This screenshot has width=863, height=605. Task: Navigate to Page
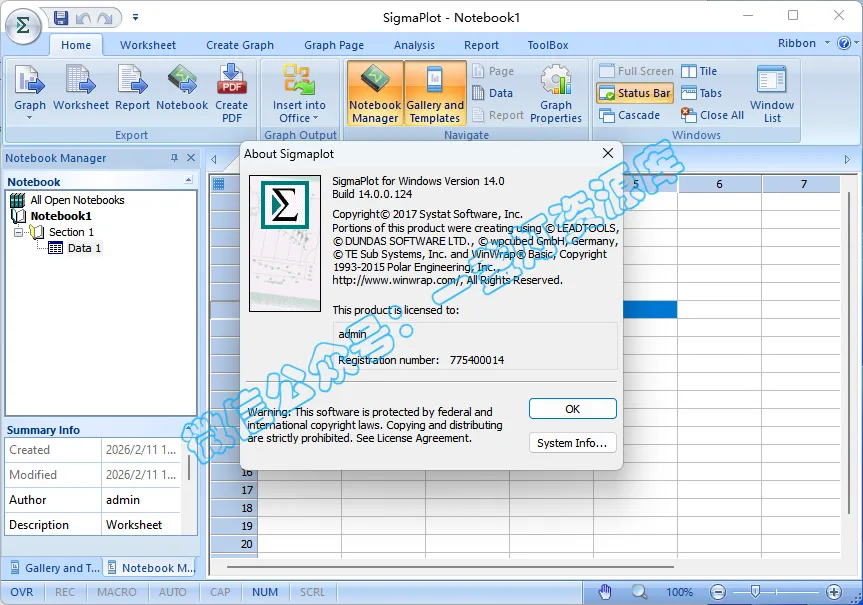(x=493, y=71)
